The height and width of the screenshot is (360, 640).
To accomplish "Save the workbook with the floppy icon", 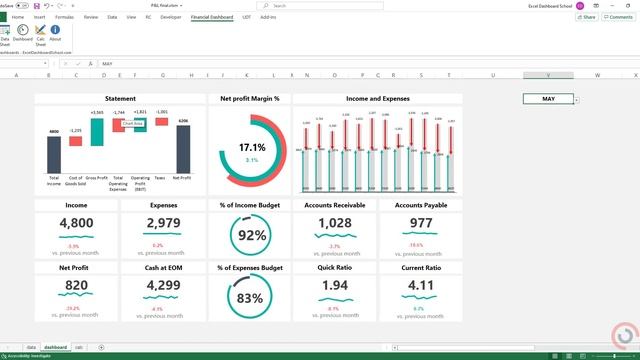I will click(x=37, y=6).
